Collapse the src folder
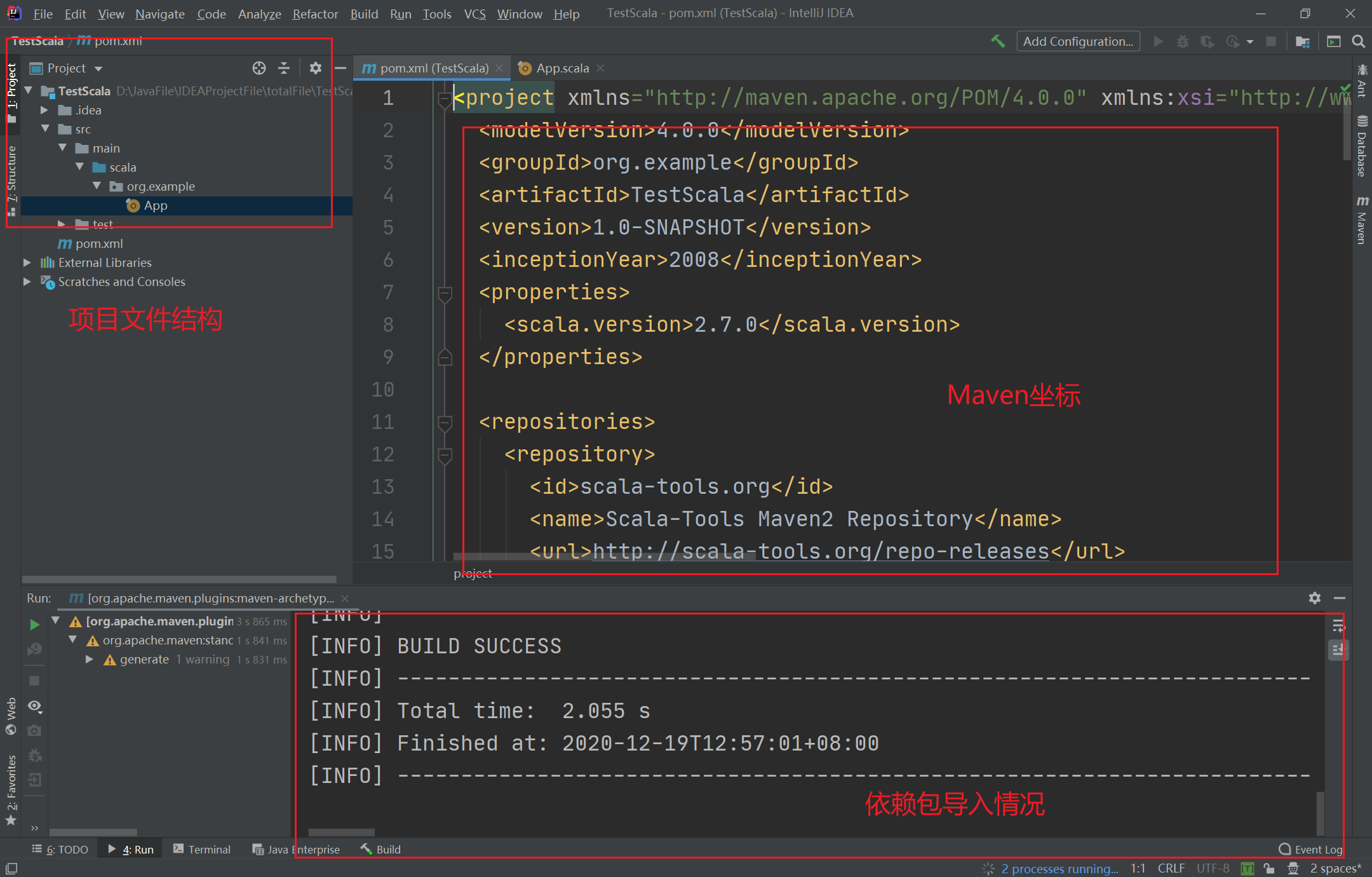The image size is (1372, 877). (46, 128)
